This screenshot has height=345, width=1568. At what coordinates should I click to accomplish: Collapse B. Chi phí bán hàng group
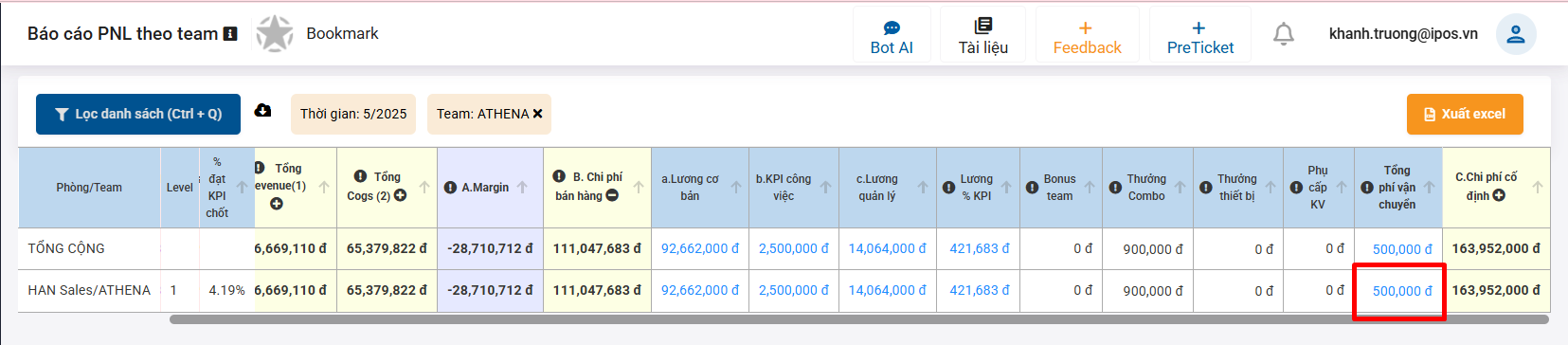click(612, 196)
